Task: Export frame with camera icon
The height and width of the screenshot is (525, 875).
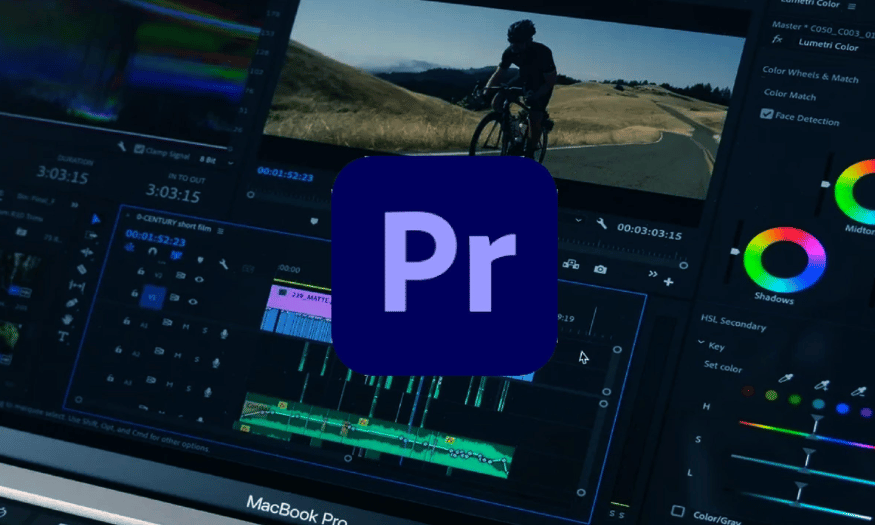Action: coord(600,269)
